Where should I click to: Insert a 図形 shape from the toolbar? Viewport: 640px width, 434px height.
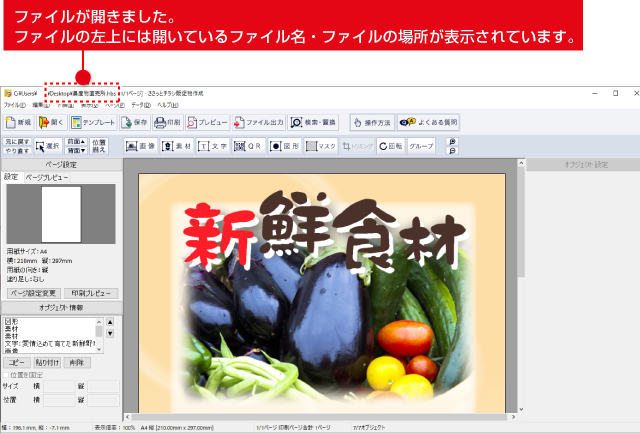(284, 146)
